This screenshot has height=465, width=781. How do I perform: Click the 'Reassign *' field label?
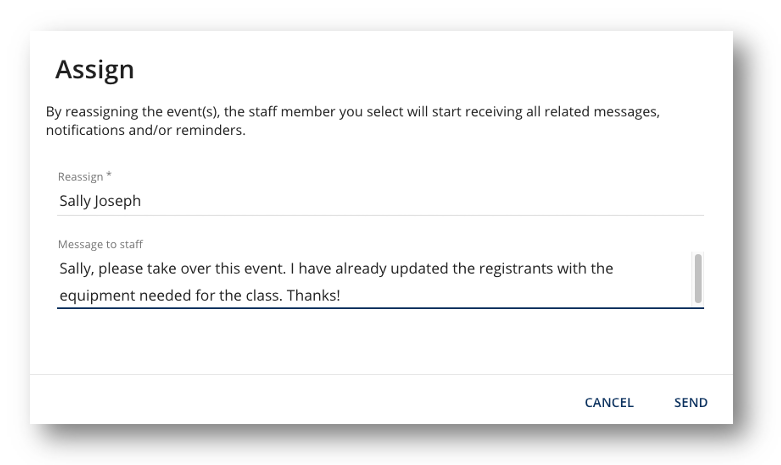[x=84, y=177]
